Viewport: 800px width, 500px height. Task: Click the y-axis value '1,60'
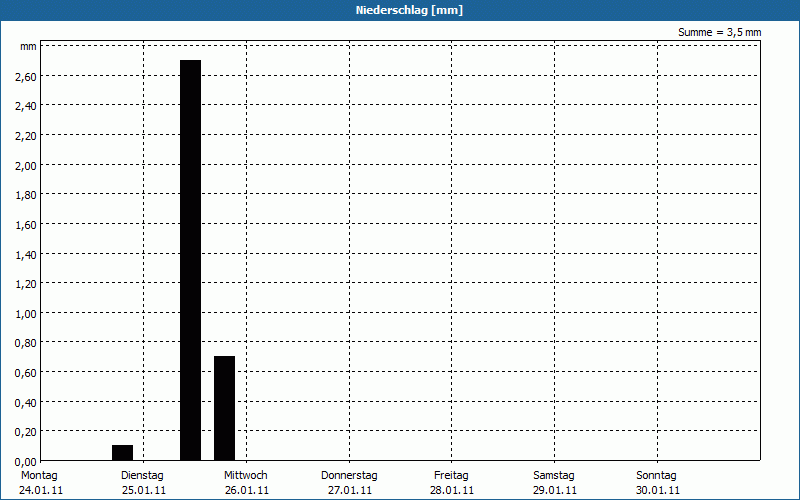(26, 224)
